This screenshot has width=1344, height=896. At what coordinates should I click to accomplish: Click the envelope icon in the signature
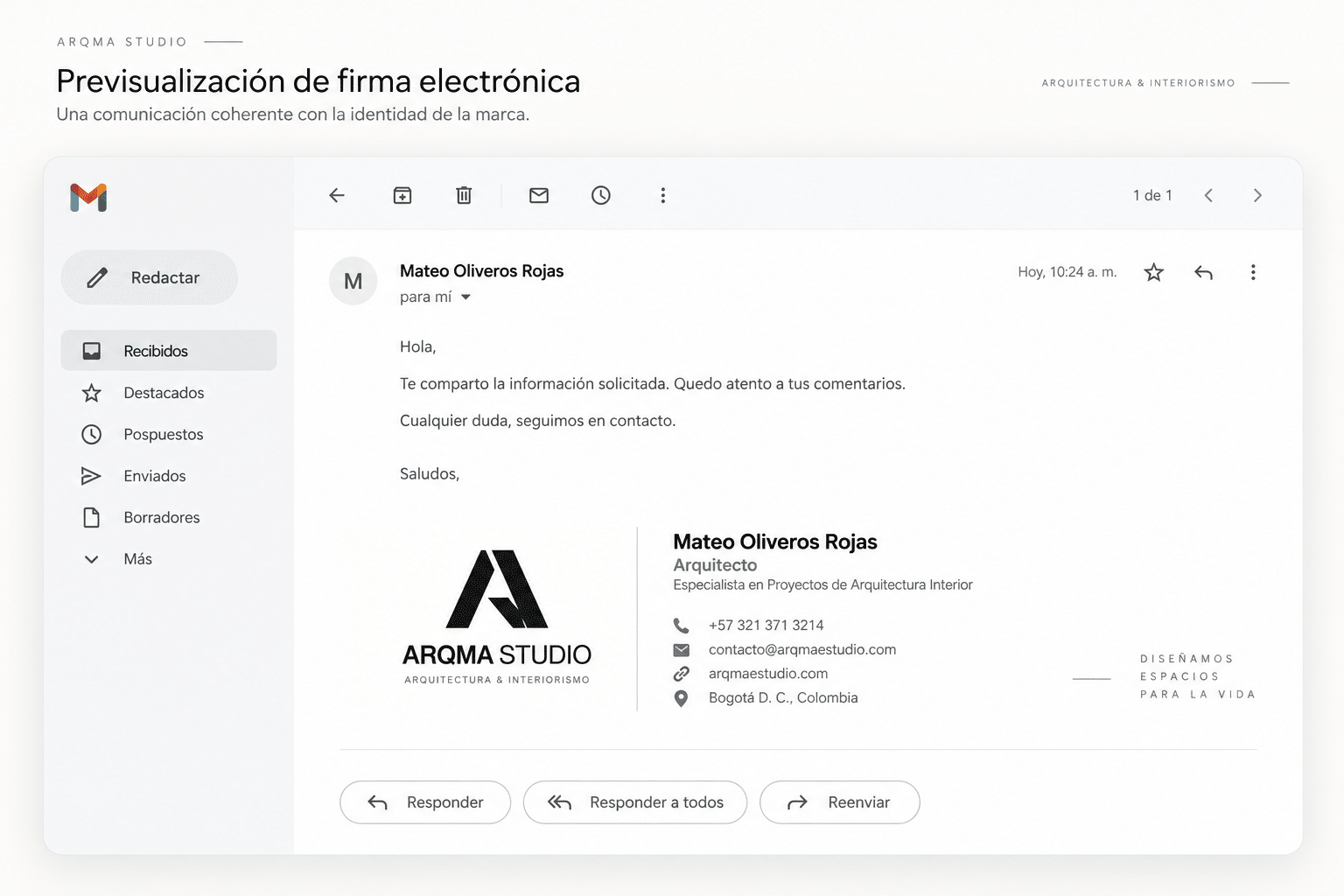point(681,650)
